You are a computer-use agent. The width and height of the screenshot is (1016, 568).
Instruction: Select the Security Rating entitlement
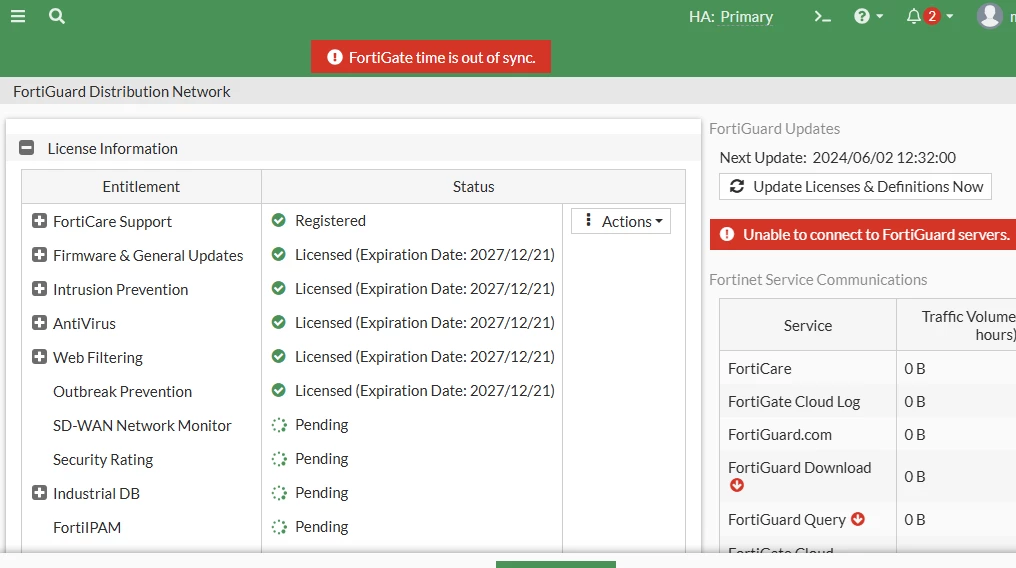[x=103, y=459]
